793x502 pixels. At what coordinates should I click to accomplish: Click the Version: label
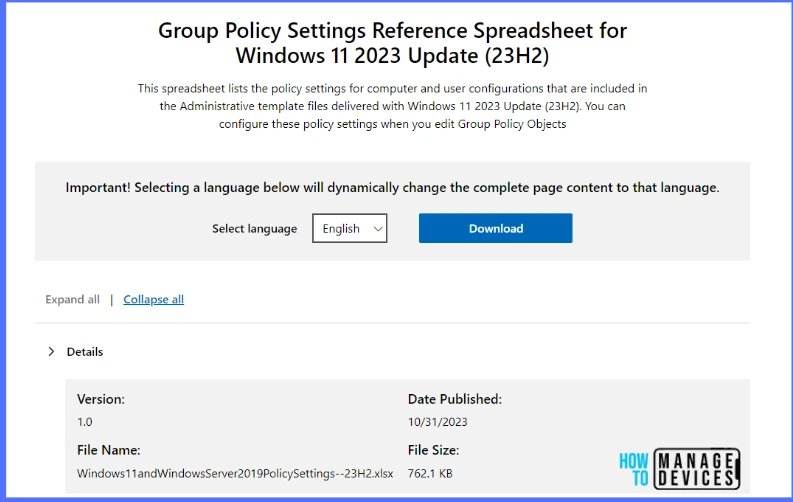click(x=101, y=399)
